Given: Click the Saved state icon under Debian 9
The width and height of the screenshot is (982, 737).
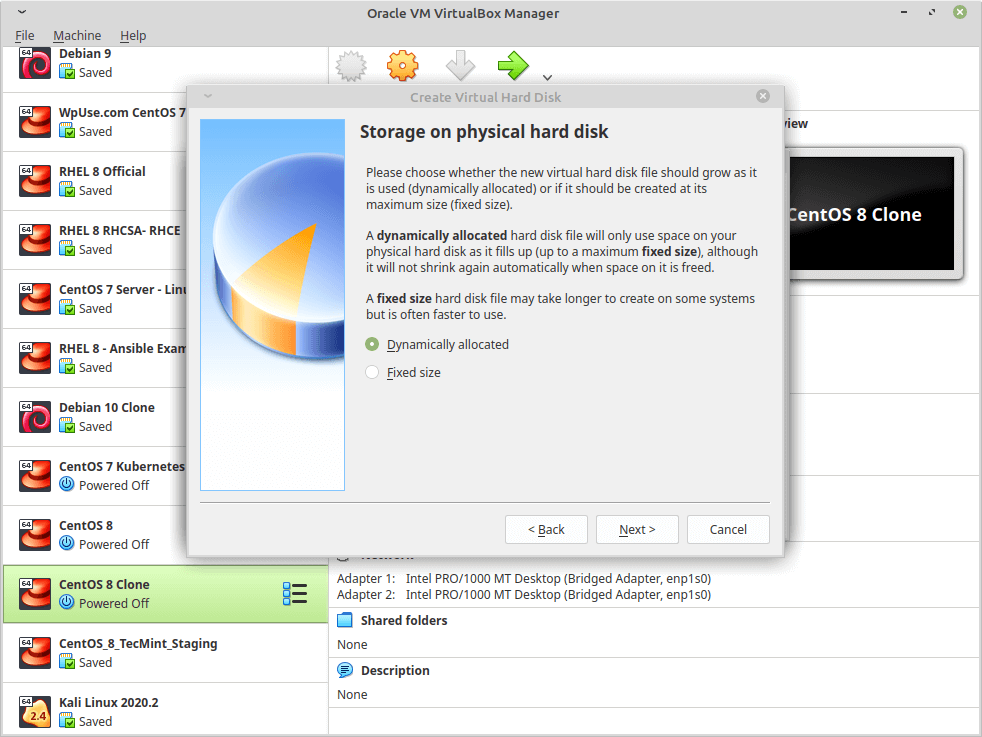Looking at the screenshot, I should click(x=67, y=72).
